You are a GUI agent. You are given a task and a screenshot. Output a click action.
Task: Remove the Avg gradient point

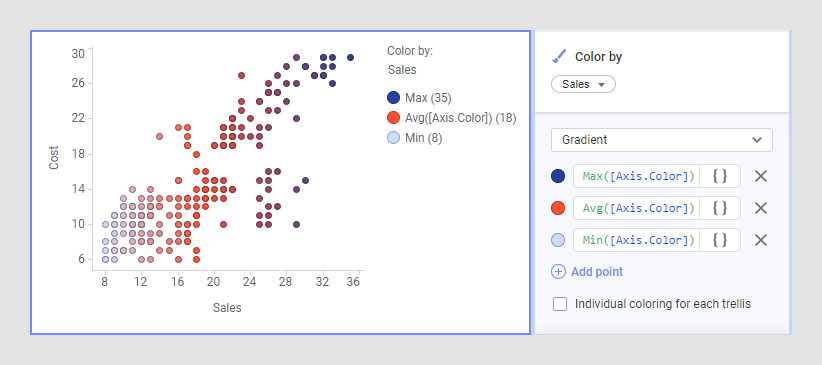tap(761, 208)
